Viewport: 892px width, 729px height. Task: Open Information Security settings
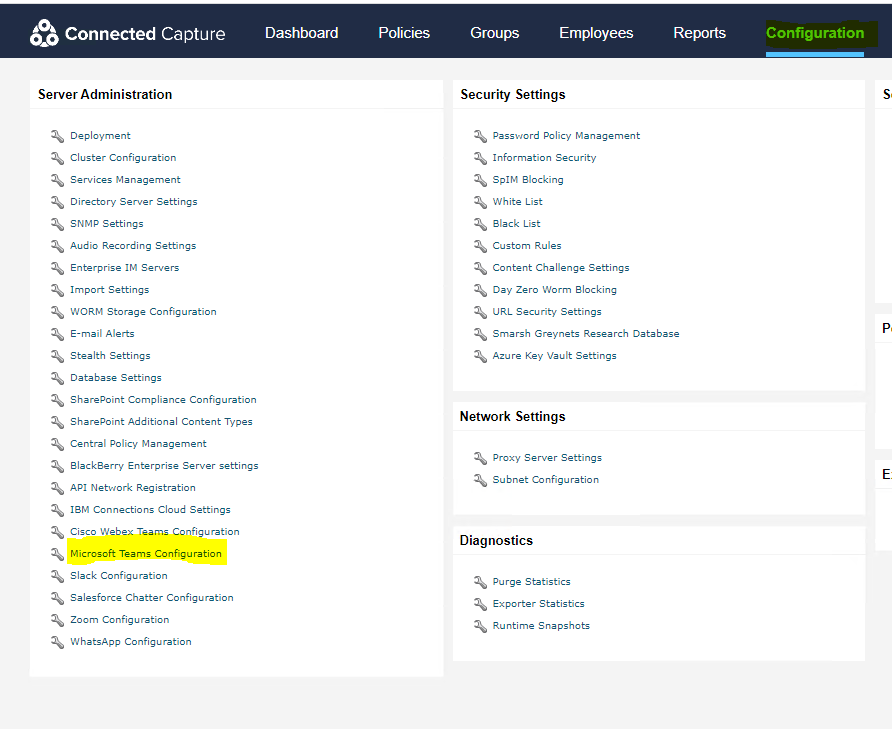point(544,158)
